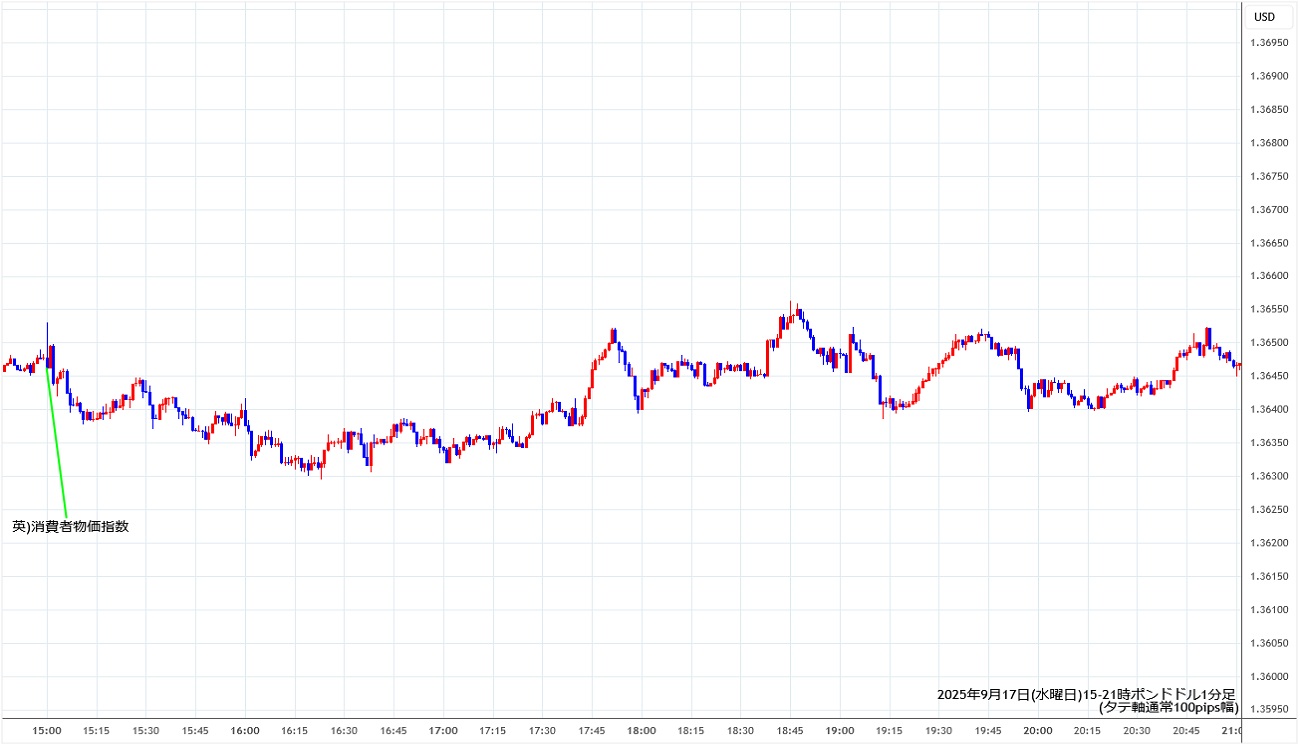
Task: Click the 1.36650 price axis label
Action: [1268, 243]
